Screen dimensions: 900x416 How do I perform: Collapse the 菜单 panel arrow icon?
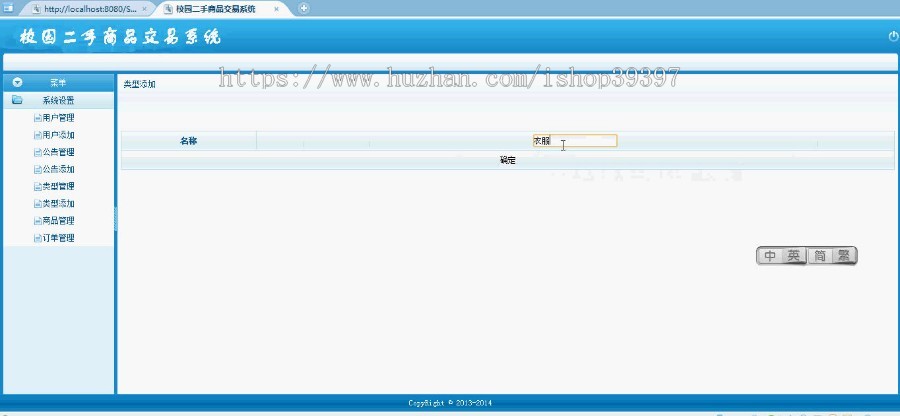18,83
